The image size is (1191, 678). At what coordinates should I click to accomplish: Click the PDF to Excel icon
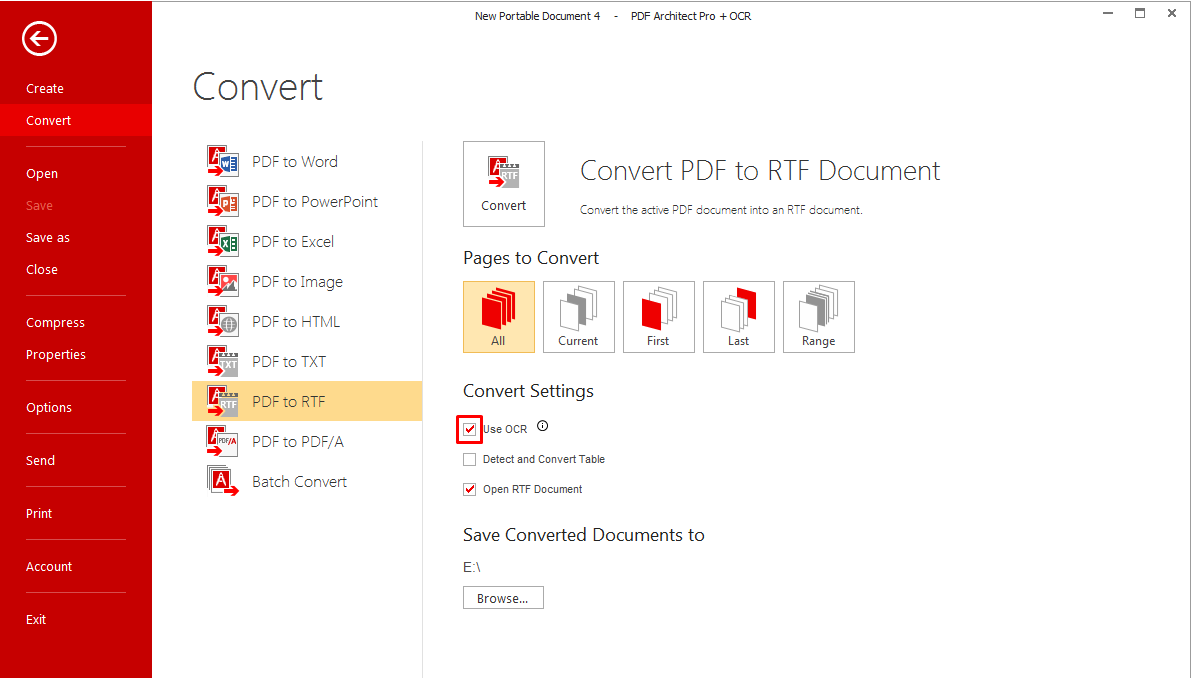pos(223,241)
